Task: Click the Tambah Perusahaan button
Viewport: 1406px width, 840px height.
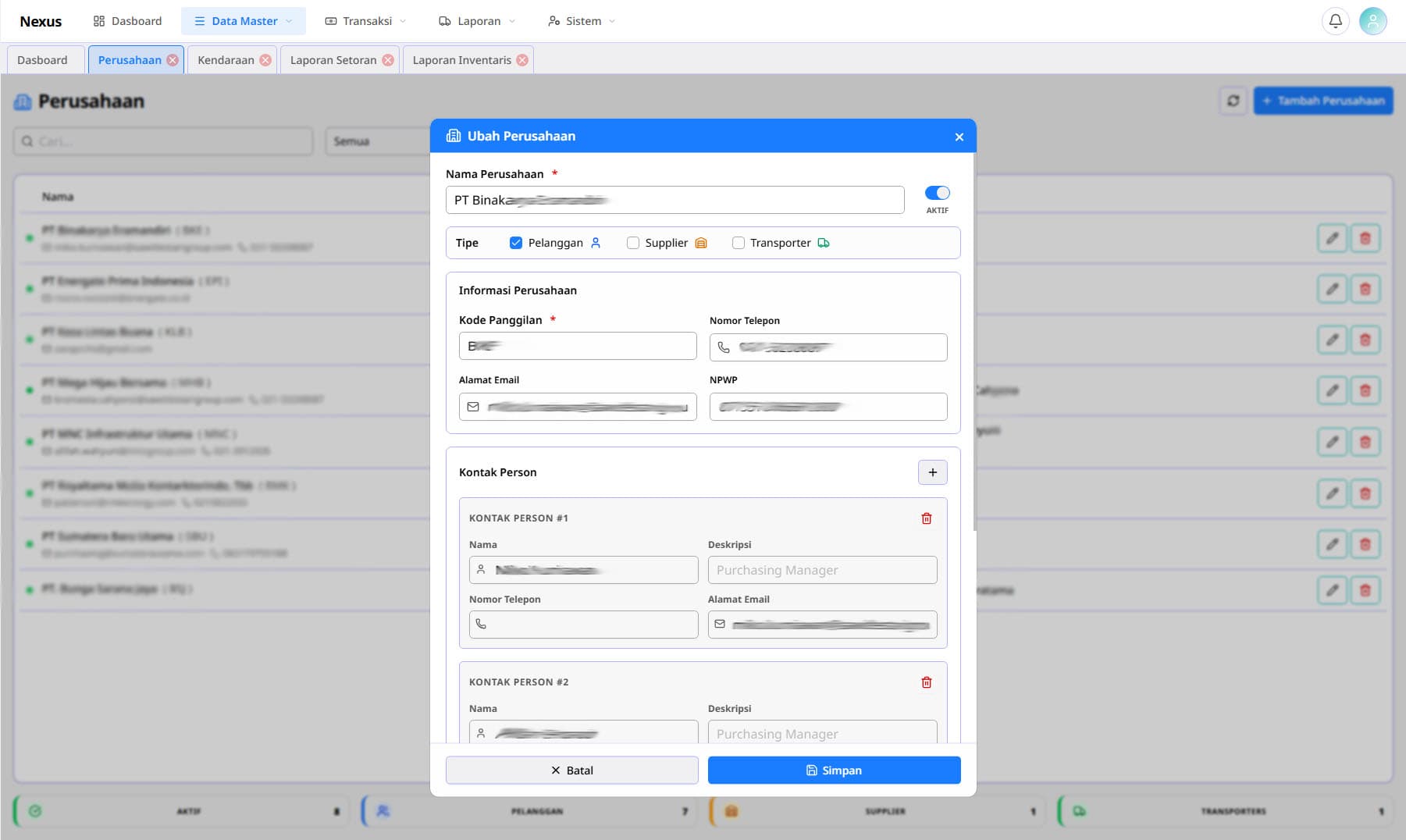Action: 1323,101
